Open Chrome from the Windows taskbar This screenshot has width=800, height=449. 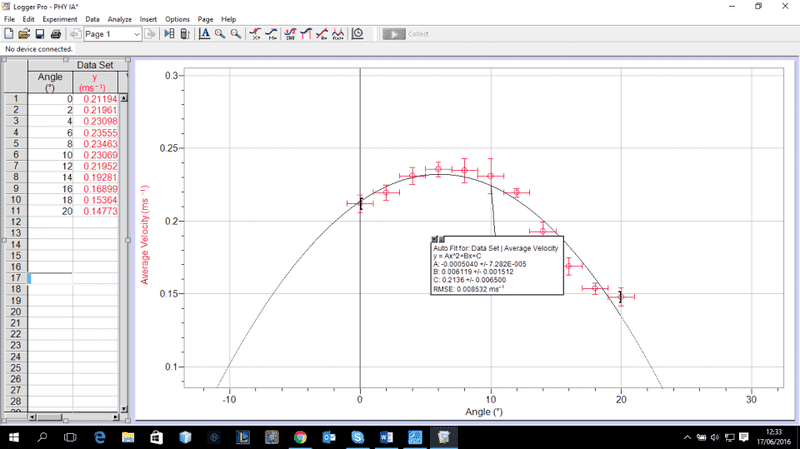300,438
